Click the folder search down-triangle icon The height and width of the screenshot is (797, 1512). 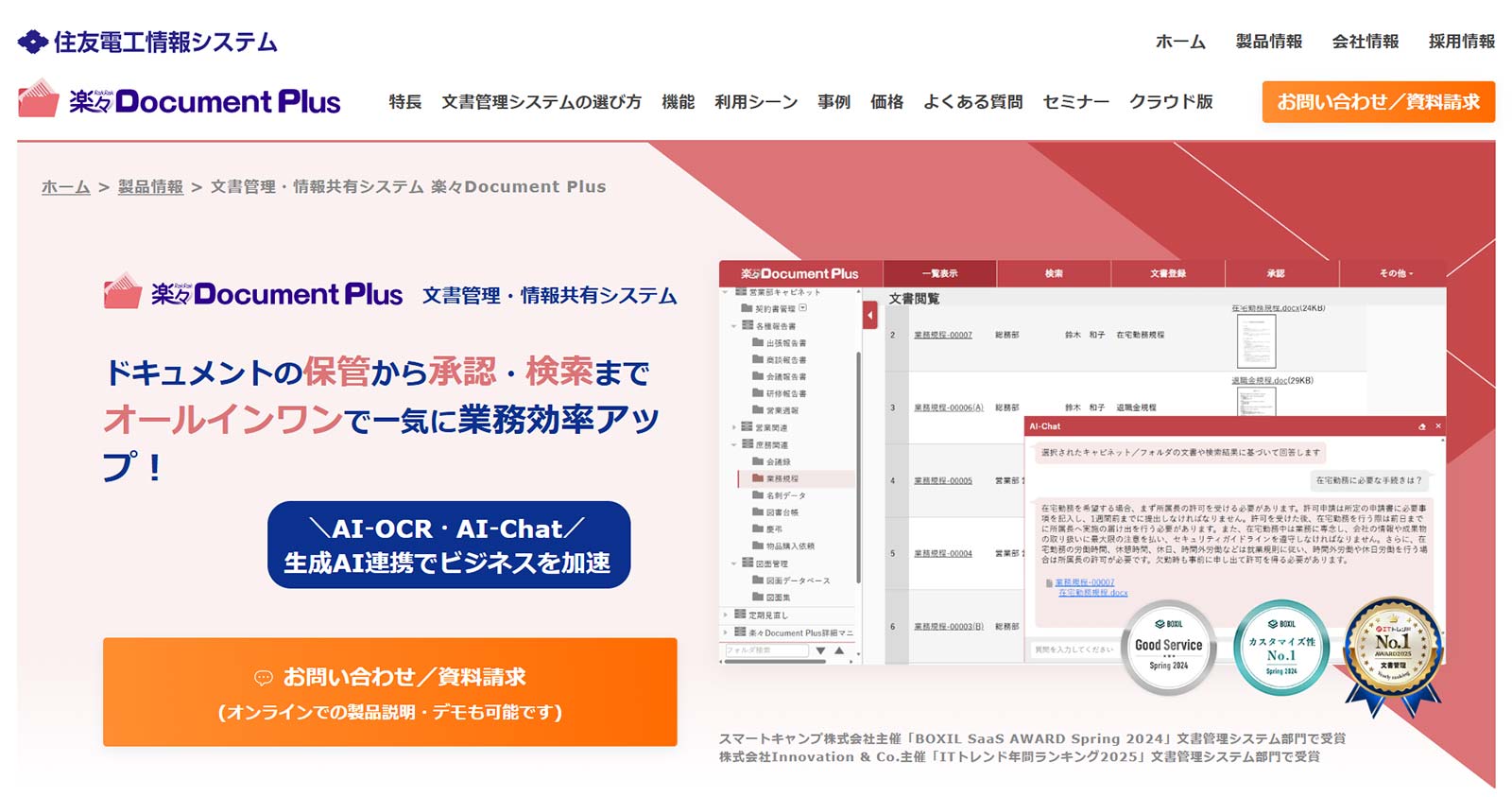(820, 650)
